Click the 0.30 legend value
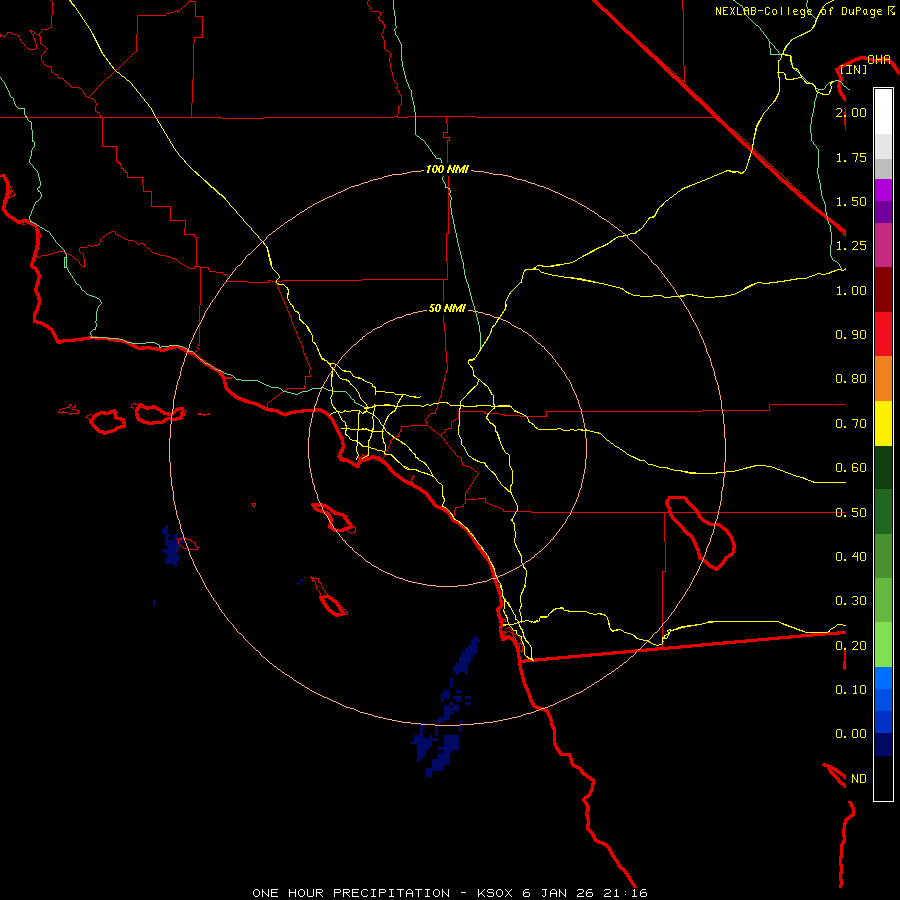 click(851, 601)
